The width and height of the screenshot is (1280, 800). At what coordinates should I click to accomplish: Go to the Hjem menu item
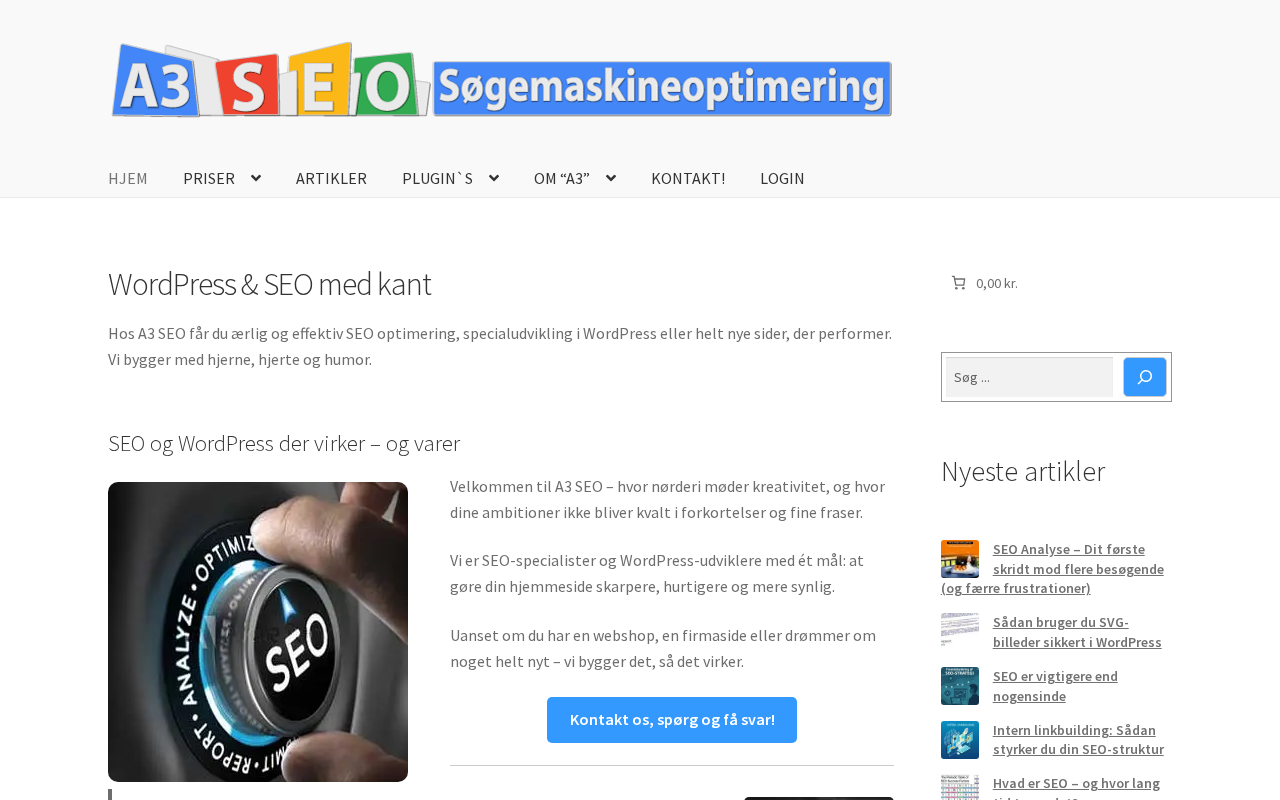(x=128, y=178)
